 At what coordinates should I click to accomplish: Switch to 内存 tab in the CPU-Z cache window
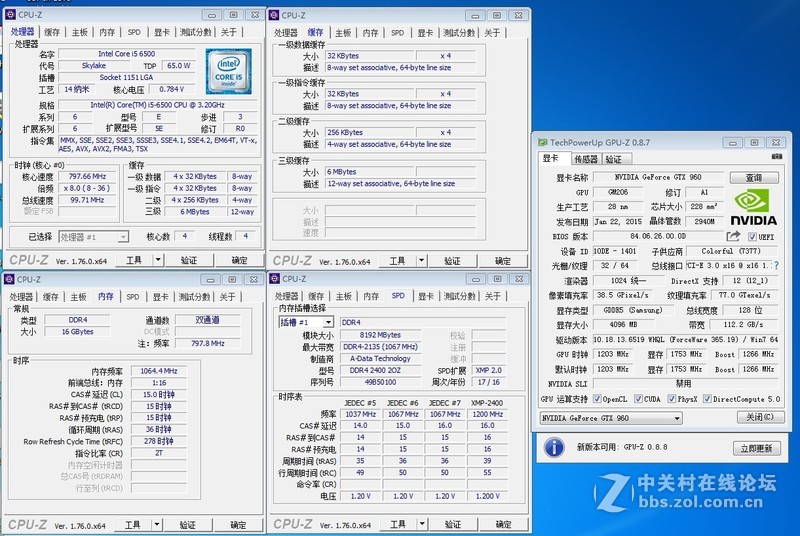(370, 33)
